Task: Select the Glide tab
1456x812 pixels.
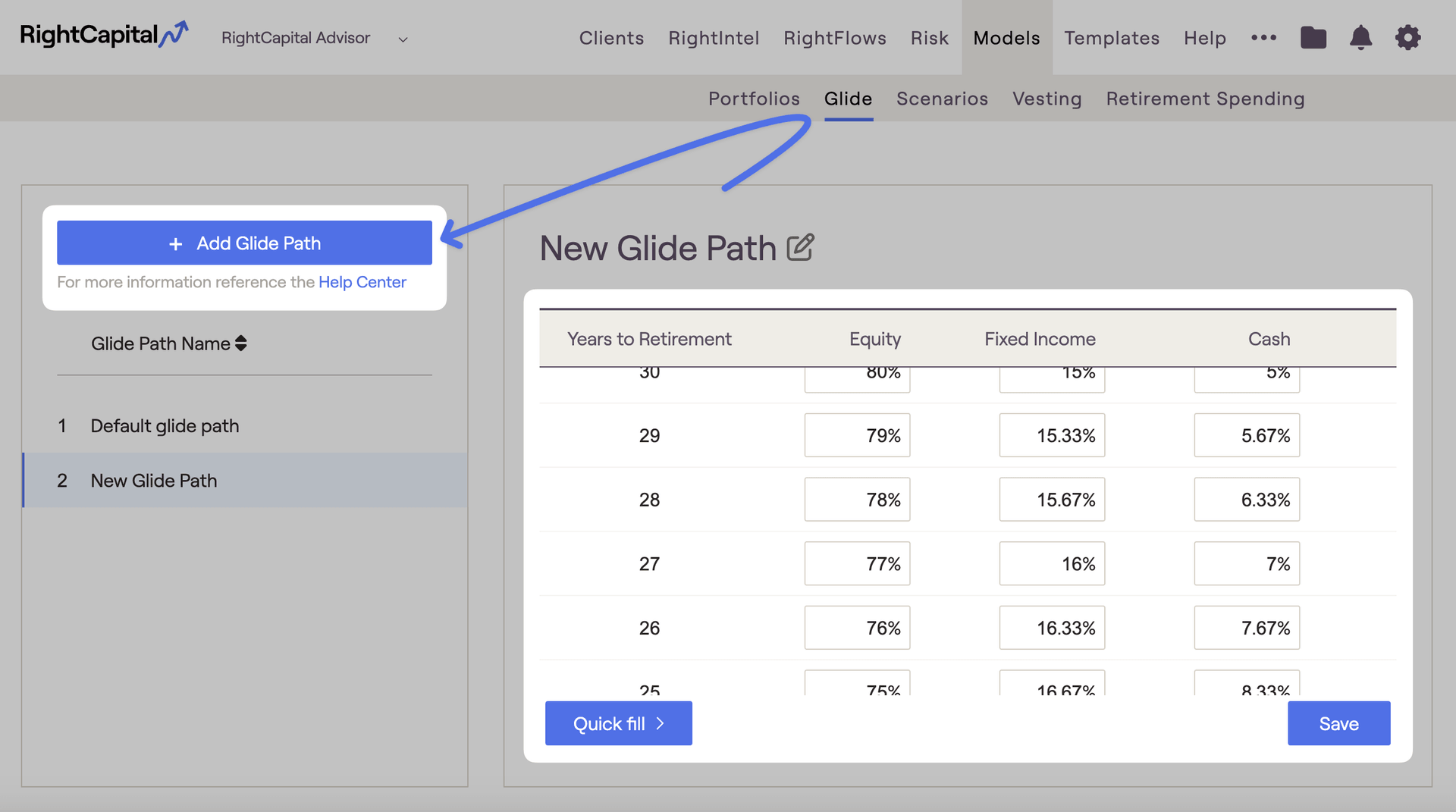Action: point(849,99)
